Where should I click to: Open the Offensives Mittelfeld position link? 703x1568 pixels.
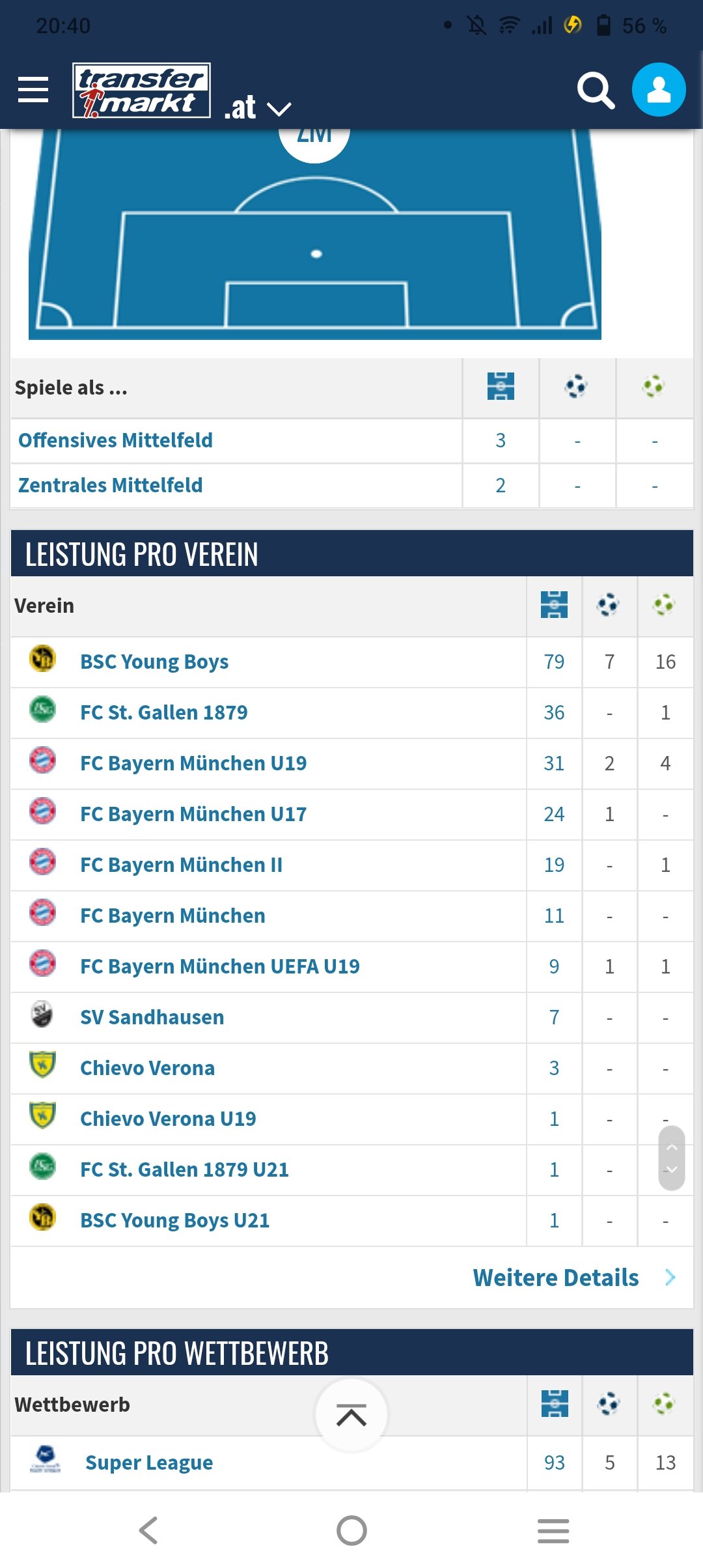coord(115,440)
